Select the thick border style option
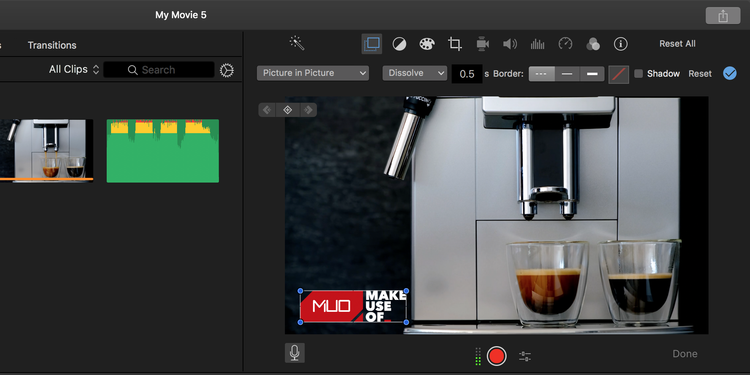This screenshot has width=750, height=375. [592, 74]
